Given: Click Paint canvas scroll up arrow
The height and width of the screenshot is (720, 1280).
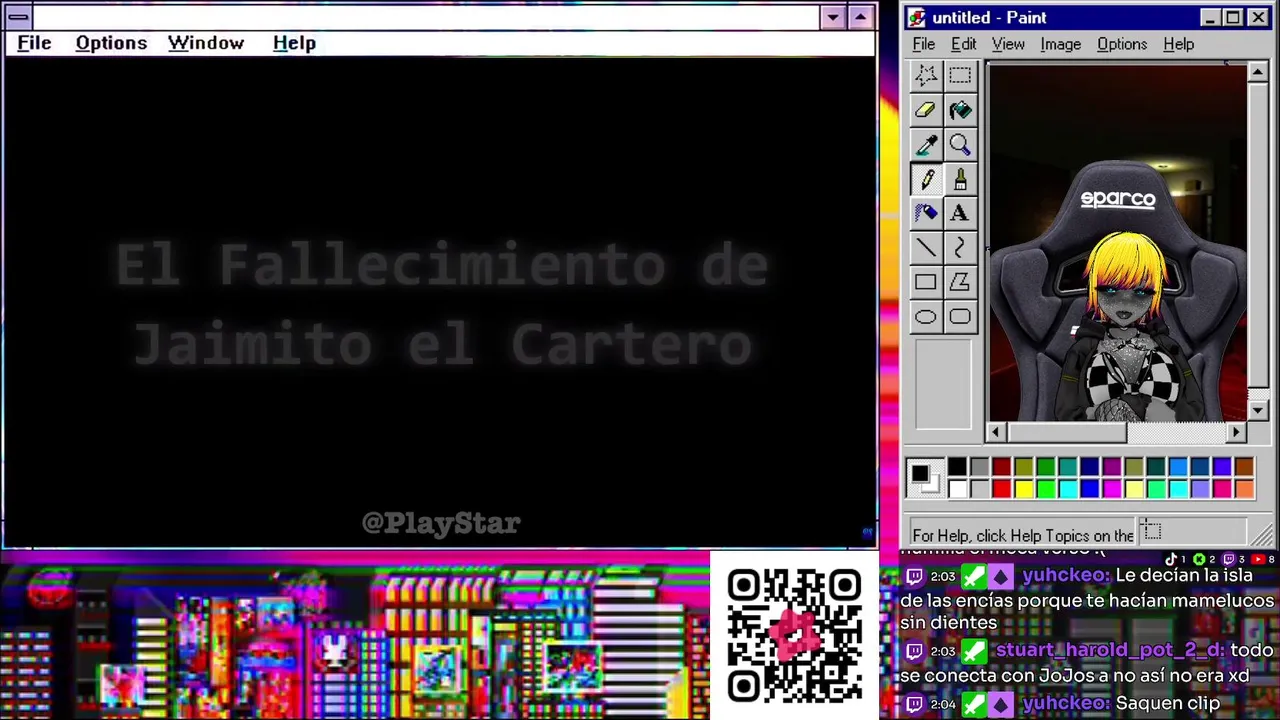Looking at the screenshot, I should click(1258, 72).
